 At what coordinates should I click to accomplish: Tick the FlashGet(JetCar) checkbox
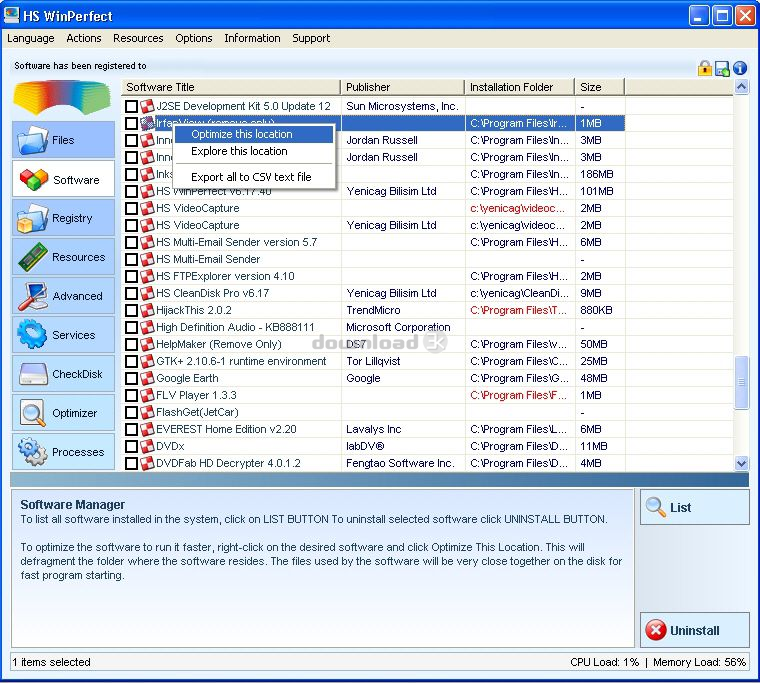tap(131, 412)
